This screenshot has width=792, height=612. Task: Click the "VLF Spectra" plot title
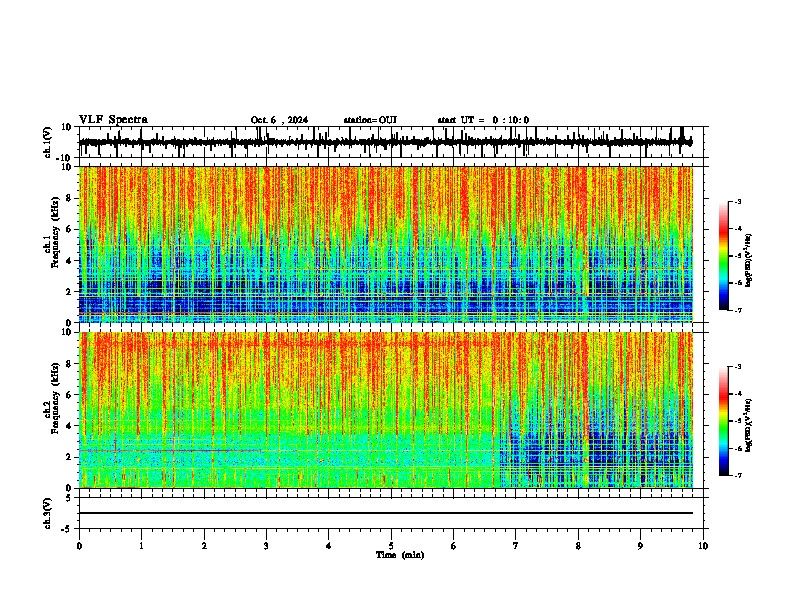[x=113, y=120]
